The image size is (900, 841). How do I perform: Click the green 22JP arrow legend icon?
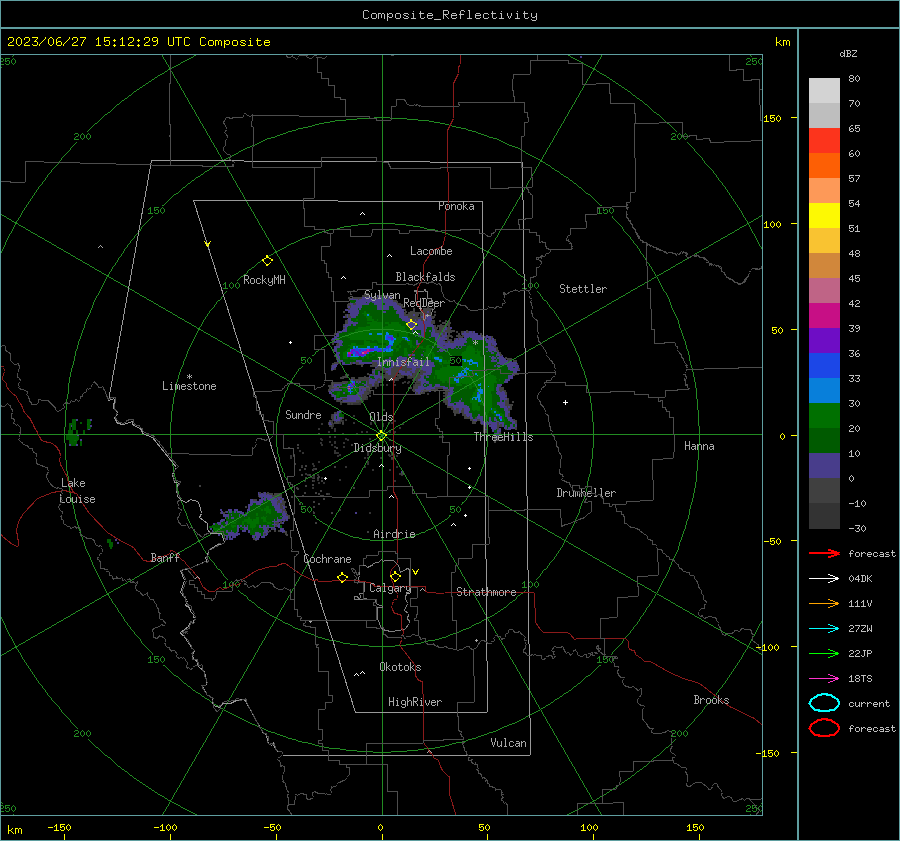click(824, 653)
